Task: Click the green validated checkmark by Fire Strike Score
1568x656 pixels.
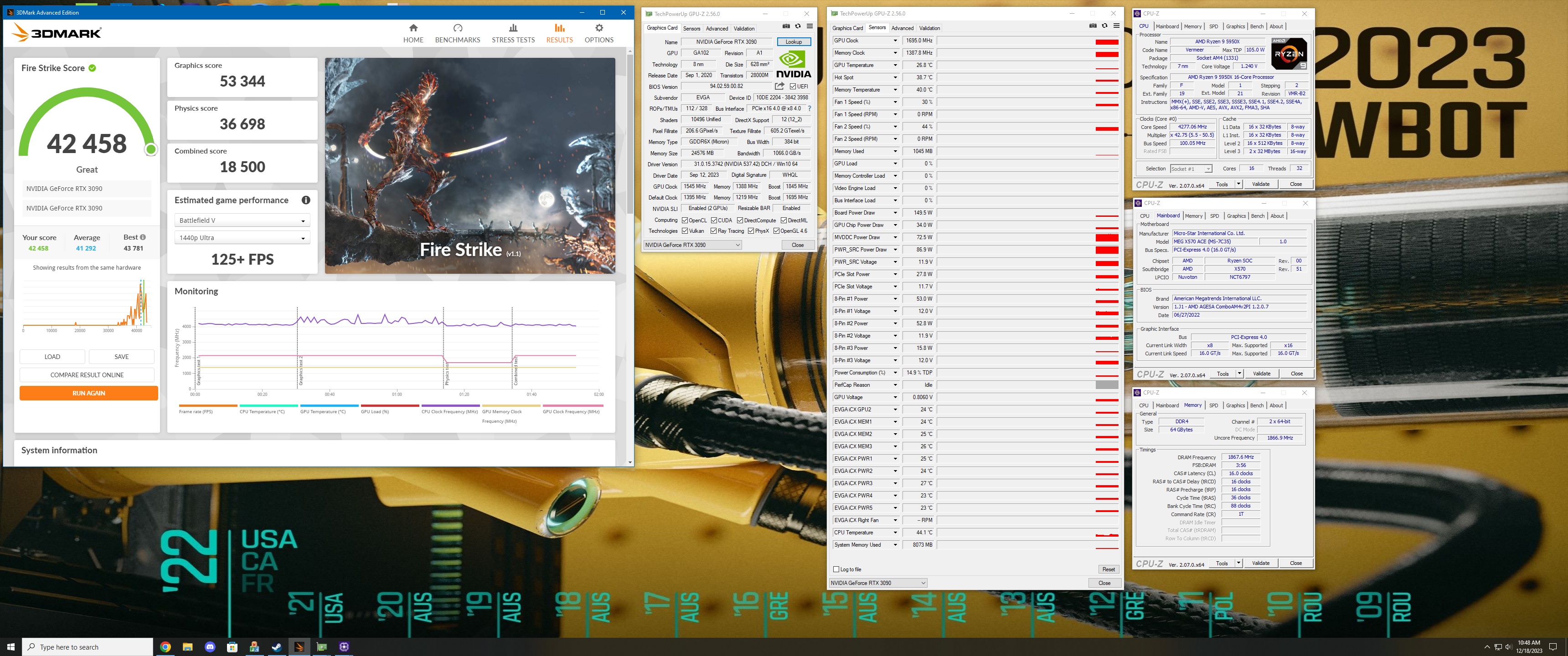Action: click(93, 68)
